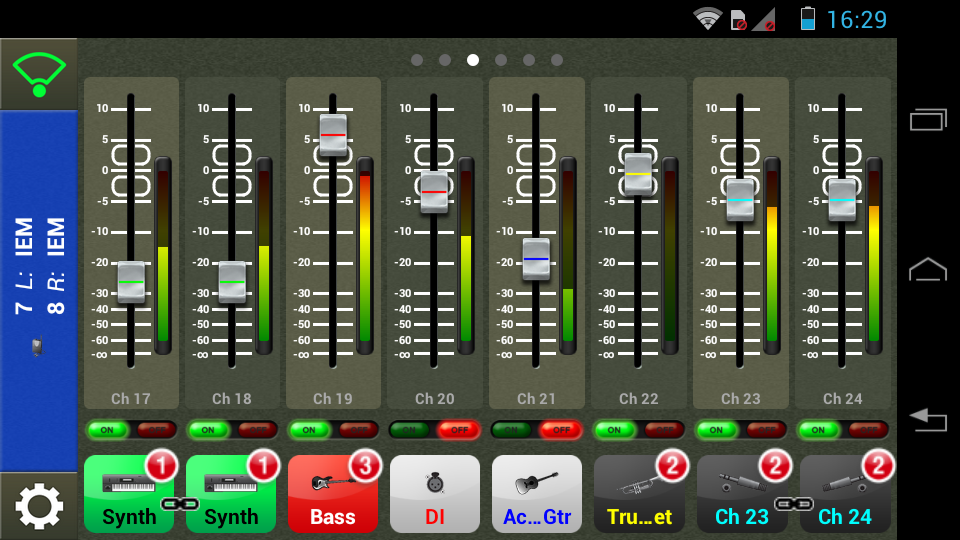
Task: Select the Ch 24 jack plug channel
Action: pyautogui.click(x=844, y=494)
